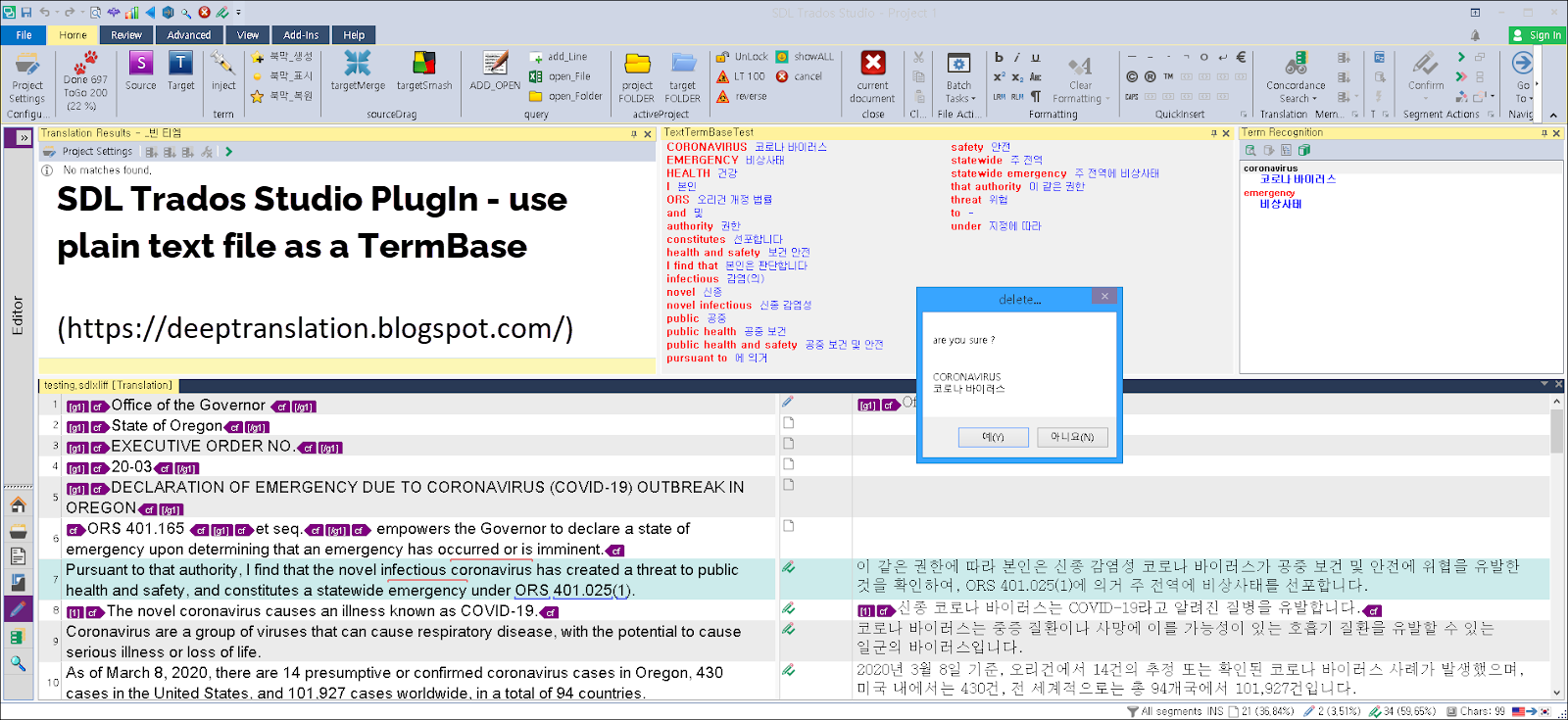
Task: Expand the navigation pane with double-chevron
Action: [24, 139]
